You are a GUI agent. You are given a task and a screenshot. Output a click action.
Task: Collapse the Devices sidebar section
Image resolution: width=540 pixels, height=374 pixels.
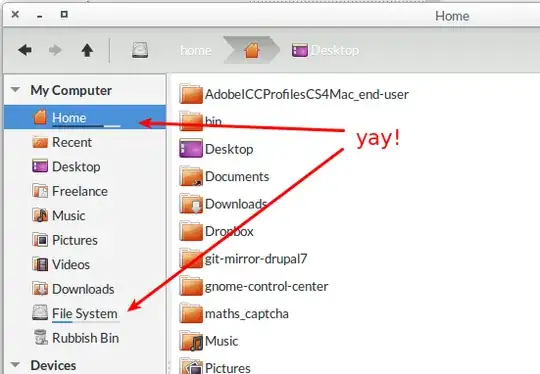click(15, 364)
